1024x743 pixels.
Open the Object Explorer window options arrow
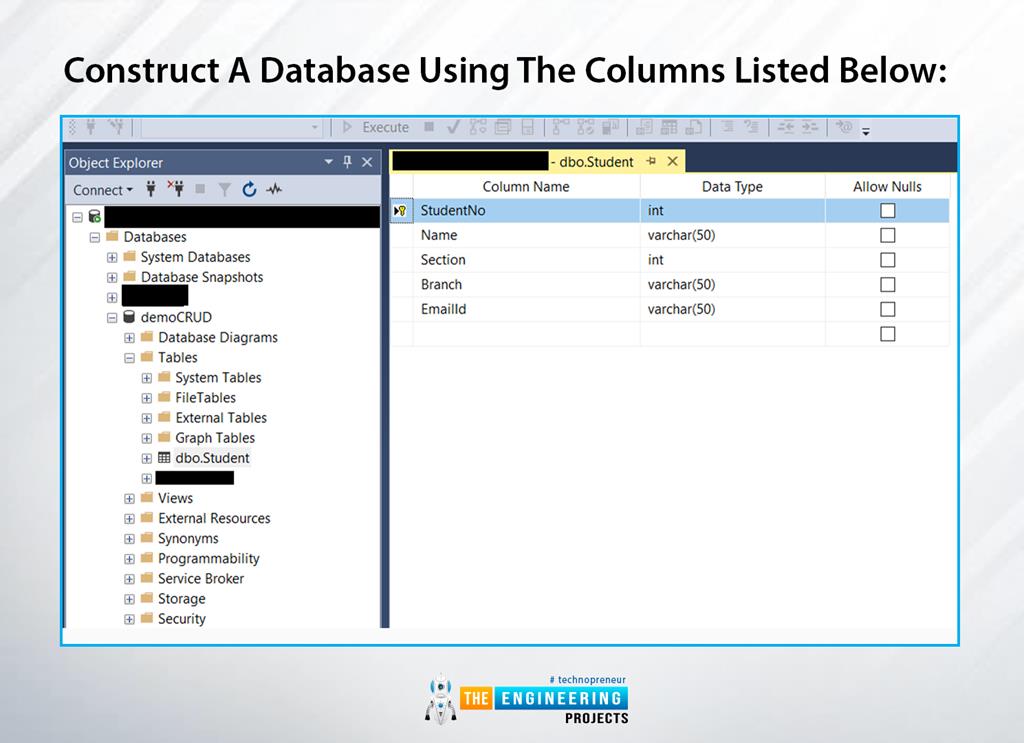(x=330, y=161)
